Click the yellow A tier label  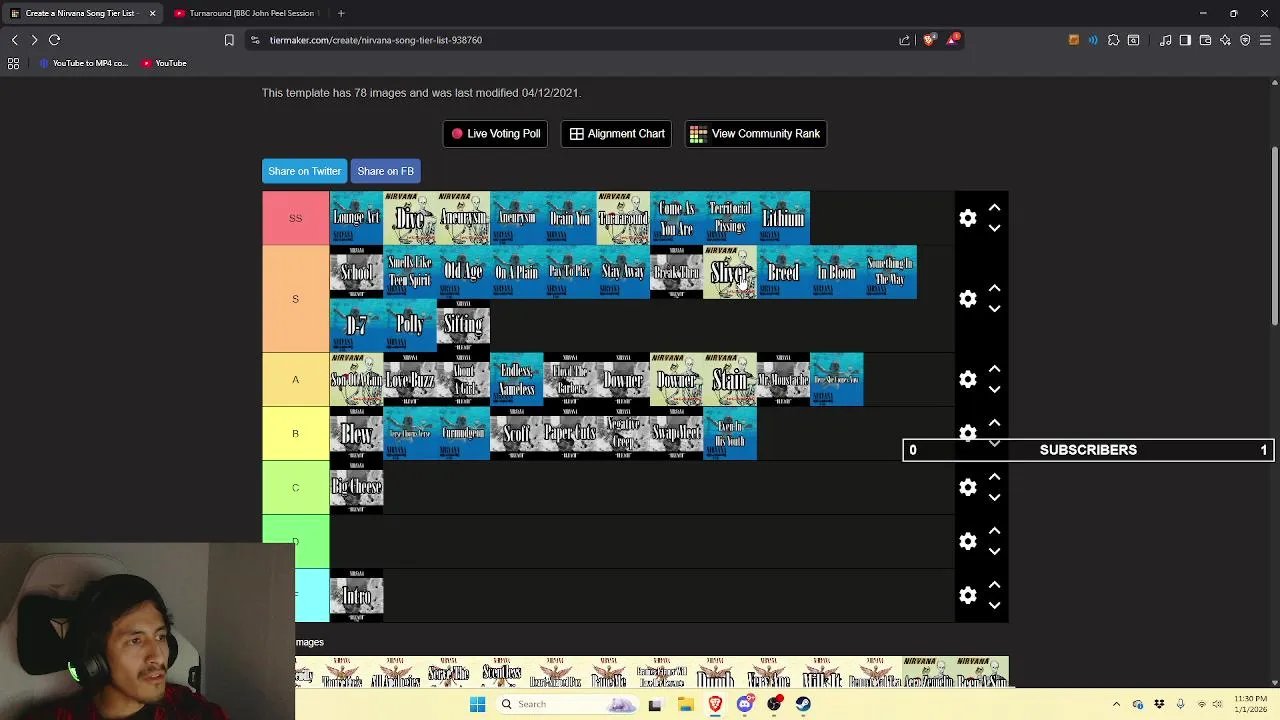tap(296, 380)
